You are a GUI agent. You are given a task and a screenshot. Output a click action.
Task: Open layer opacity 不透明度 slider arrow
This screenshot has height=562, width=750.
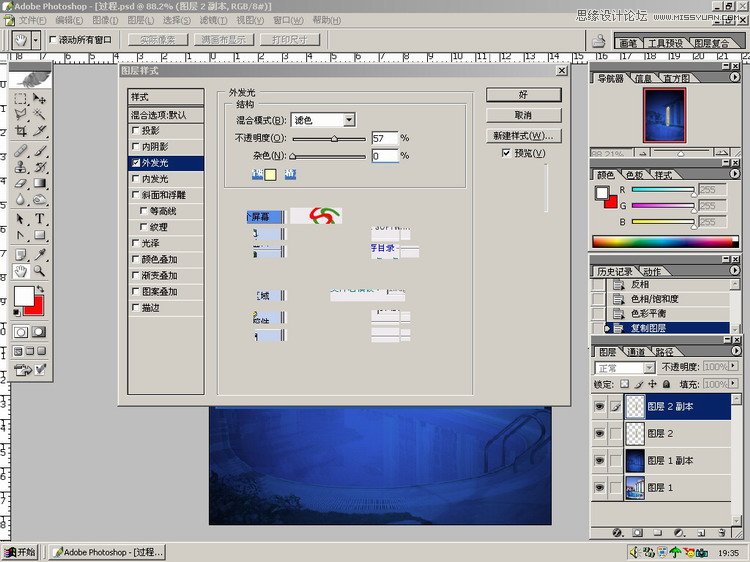tap(733, 366)
